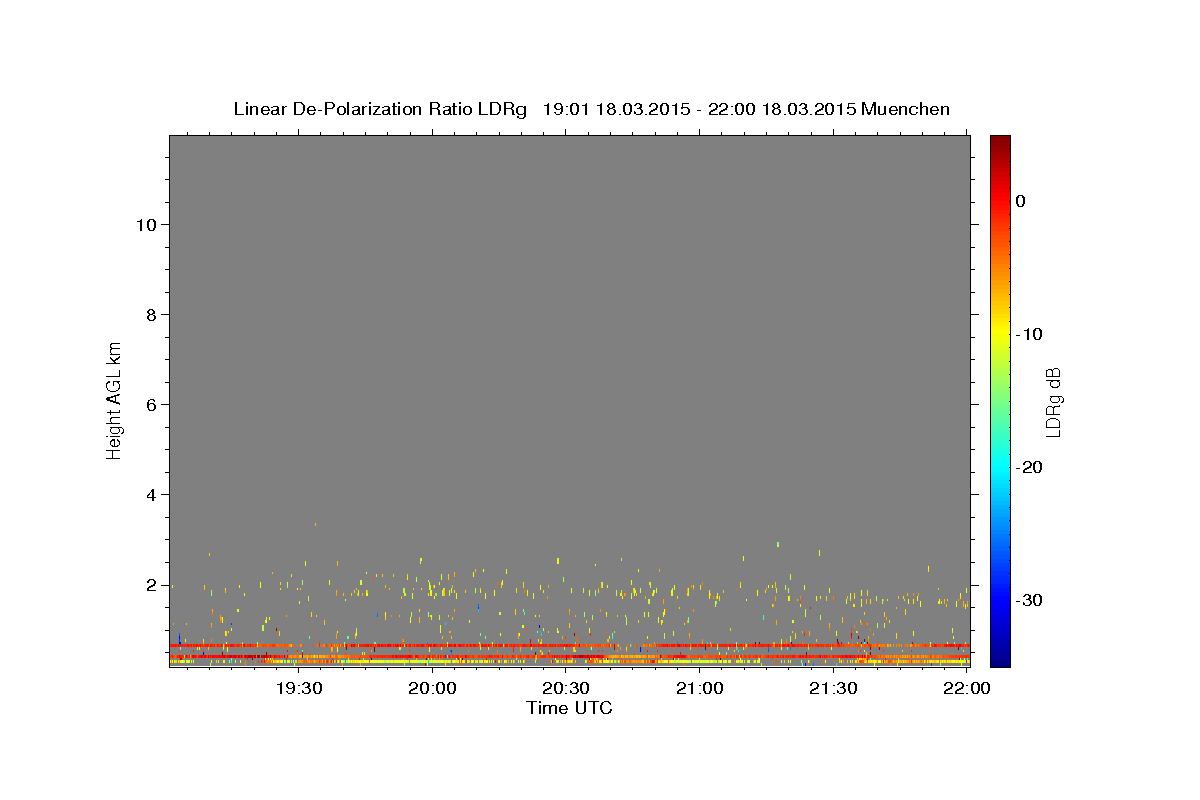Click the 21:30 time tick label
This screenshot has width=1200, height=800.
[x=833, y=688]
